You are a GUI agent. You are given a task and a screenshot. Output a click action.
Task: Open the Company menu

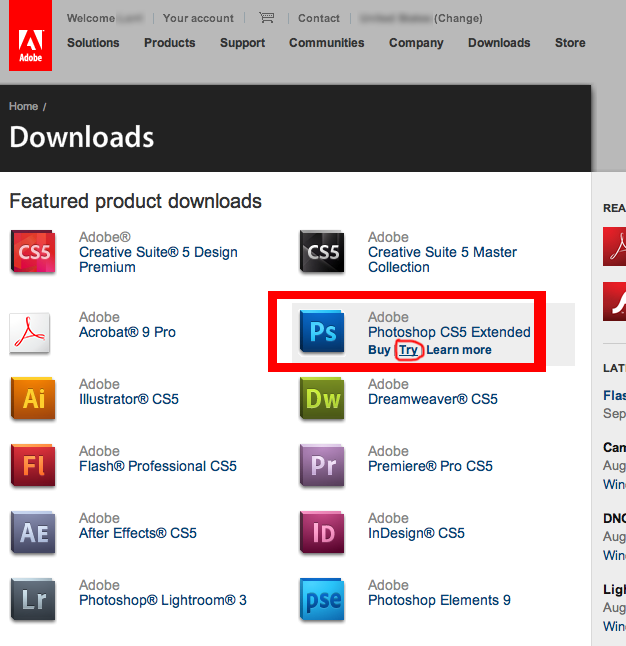point(416,43)
